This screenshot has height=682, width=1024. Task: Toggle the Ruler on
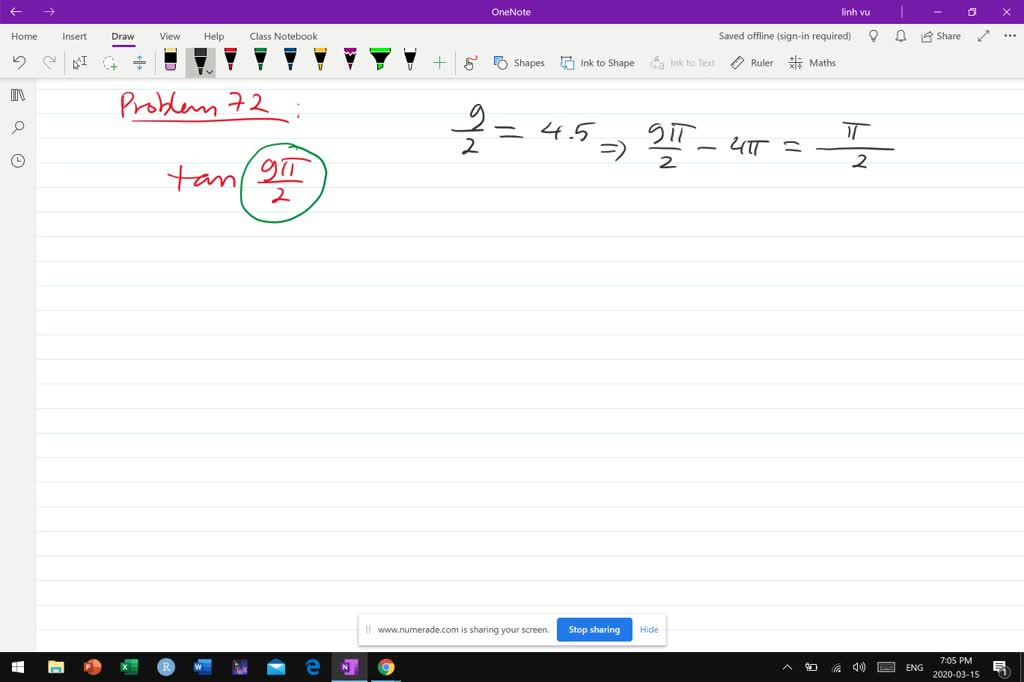pyautogui.click(x=750, y=62)
